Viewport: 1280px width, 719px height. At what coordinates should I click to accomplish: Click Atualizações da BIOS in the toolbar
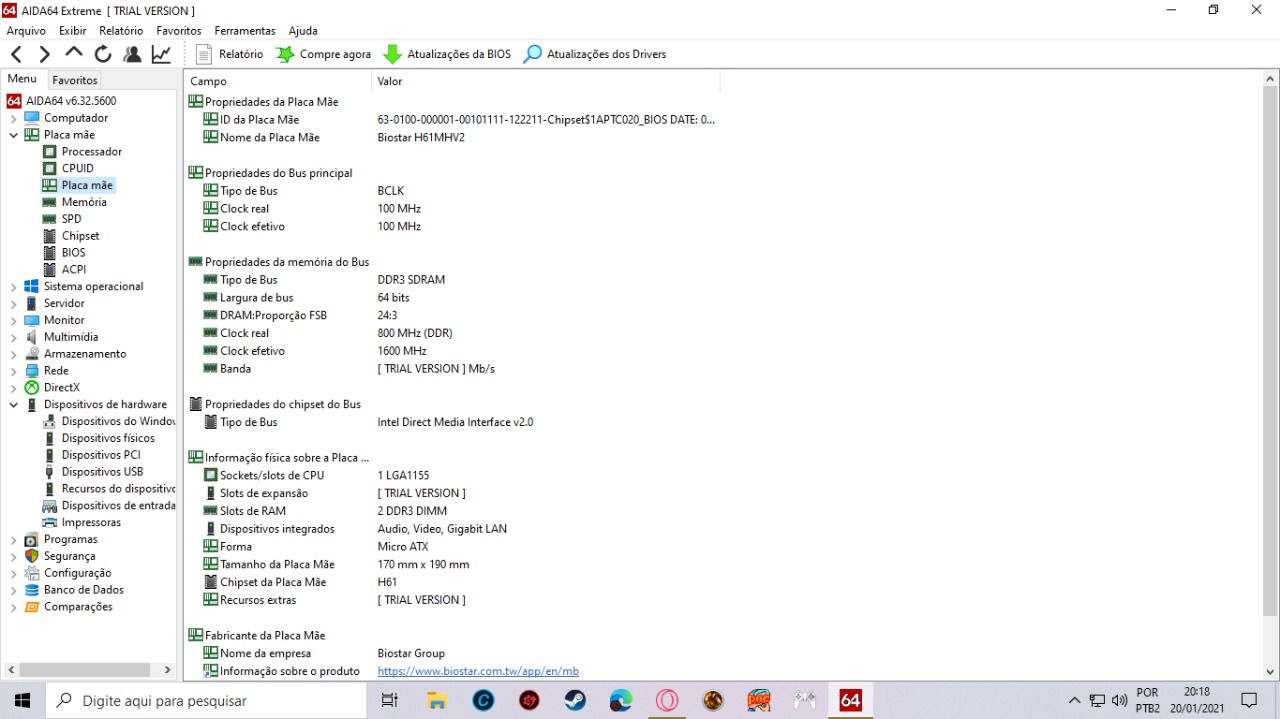click(447, 54)
